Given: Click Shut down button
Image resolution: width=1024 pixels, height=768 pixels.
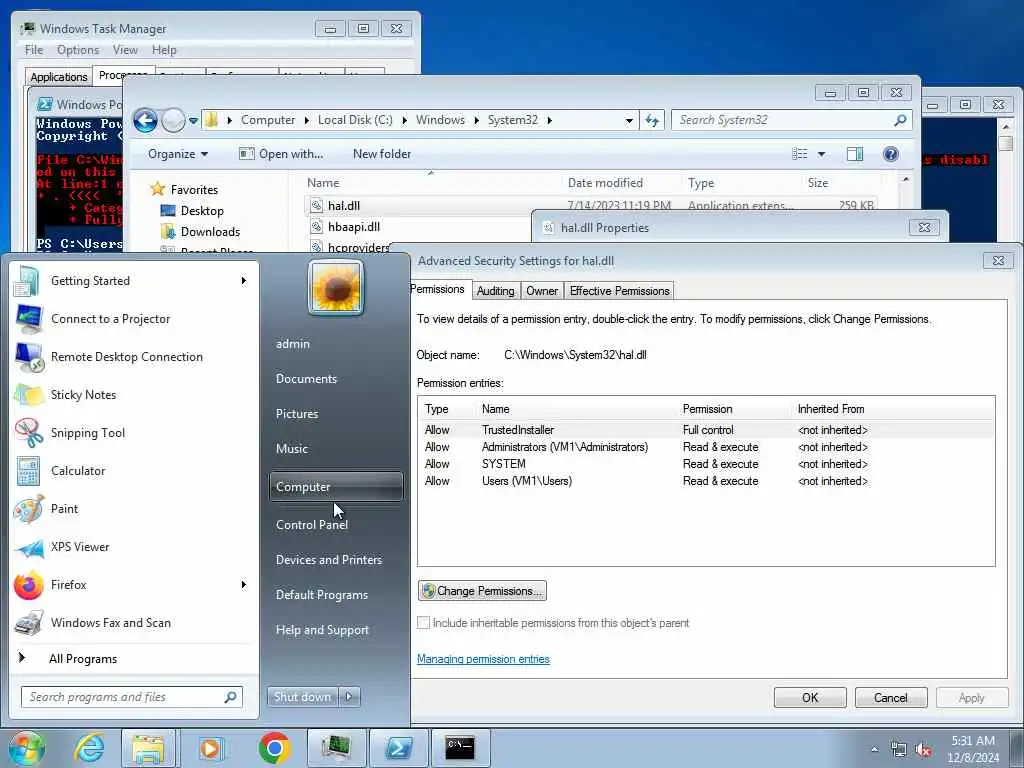Looking at the screenshot, I should (x=302, y=697).
